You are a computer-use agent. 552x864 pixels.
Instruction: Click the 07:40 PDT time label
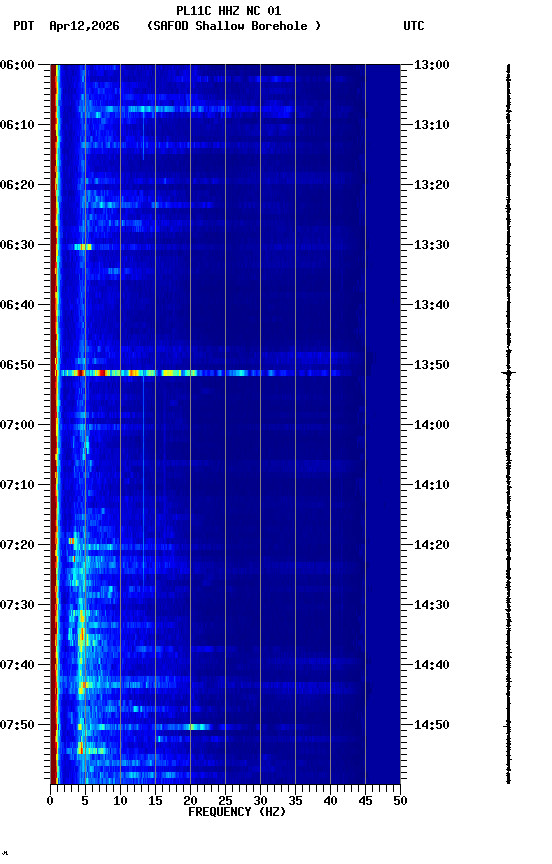[x=17, y=665]
